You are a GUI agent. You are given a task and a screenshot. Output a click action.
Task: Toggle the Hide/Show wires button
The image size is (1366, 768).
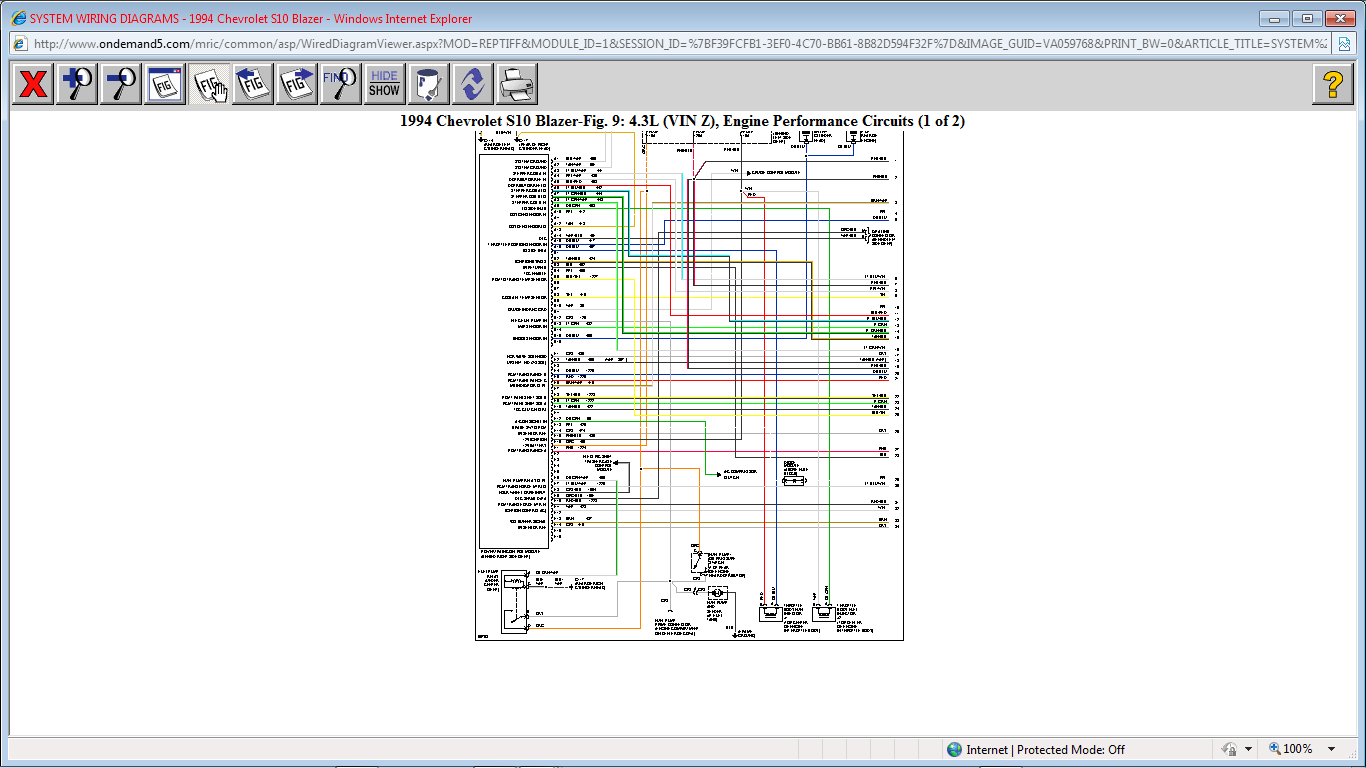click(x=384, y=84)
